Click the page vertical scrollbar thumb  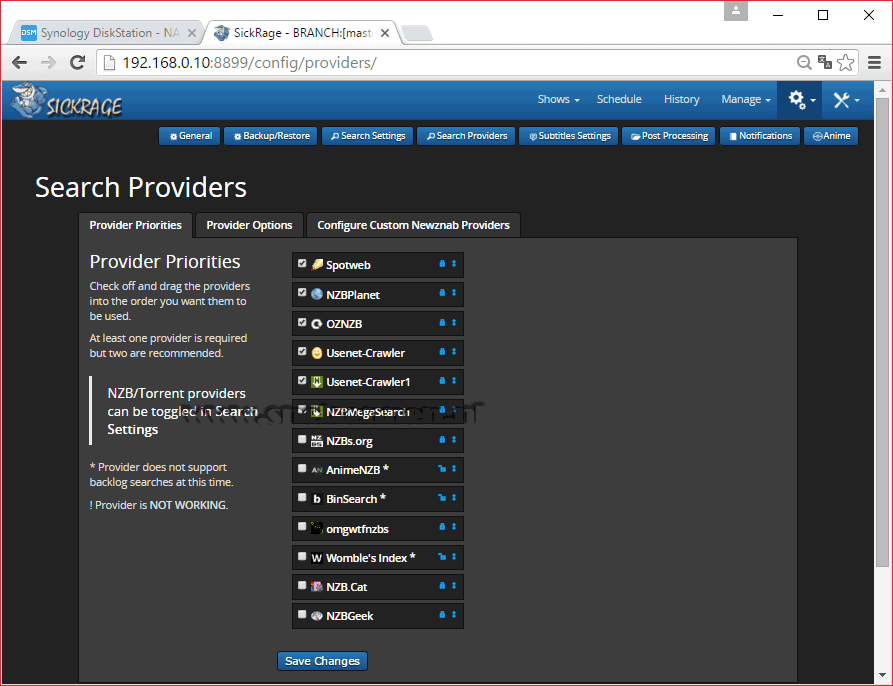(x=882, y=332)
